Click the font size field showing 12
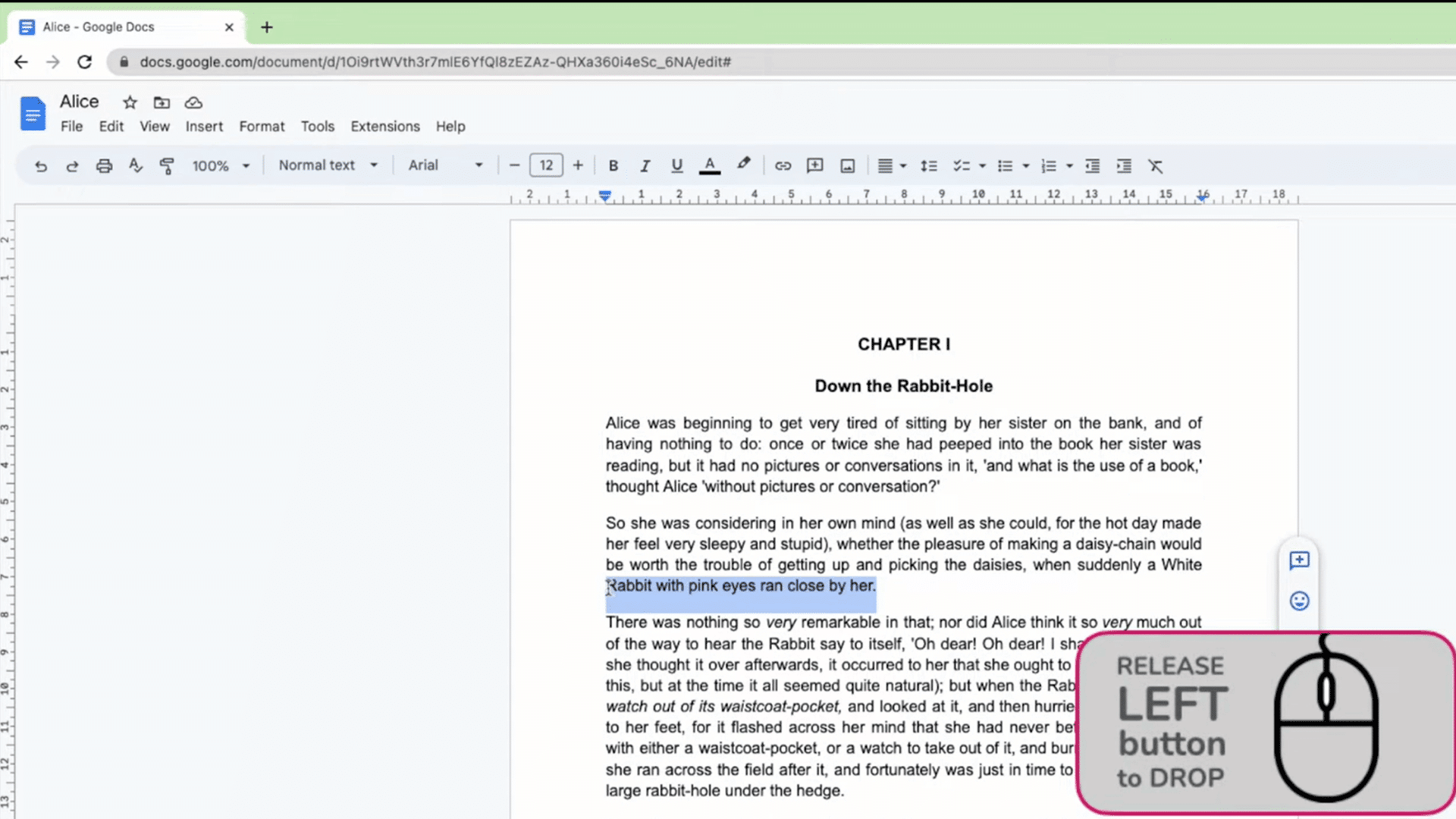Viewport: 1456px width, 819px height. 546,165
